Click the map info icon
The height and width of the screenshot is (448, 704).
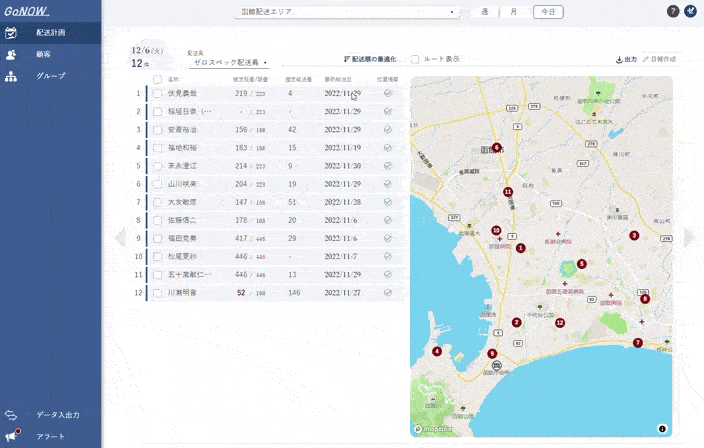point(662,428)
